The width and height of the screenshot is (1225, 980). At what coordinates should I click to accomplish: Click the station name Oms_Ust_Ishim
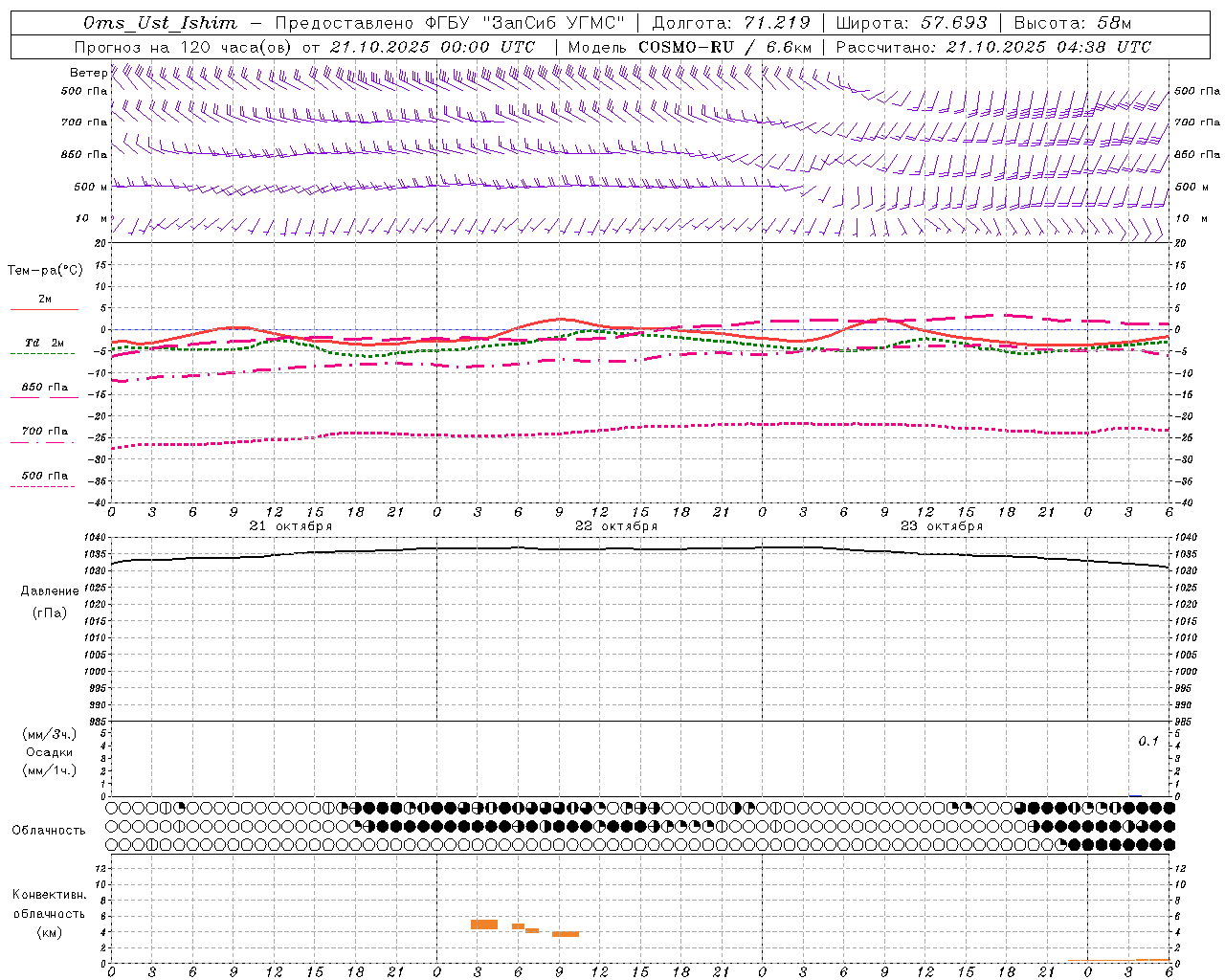[x=160, y=23]
